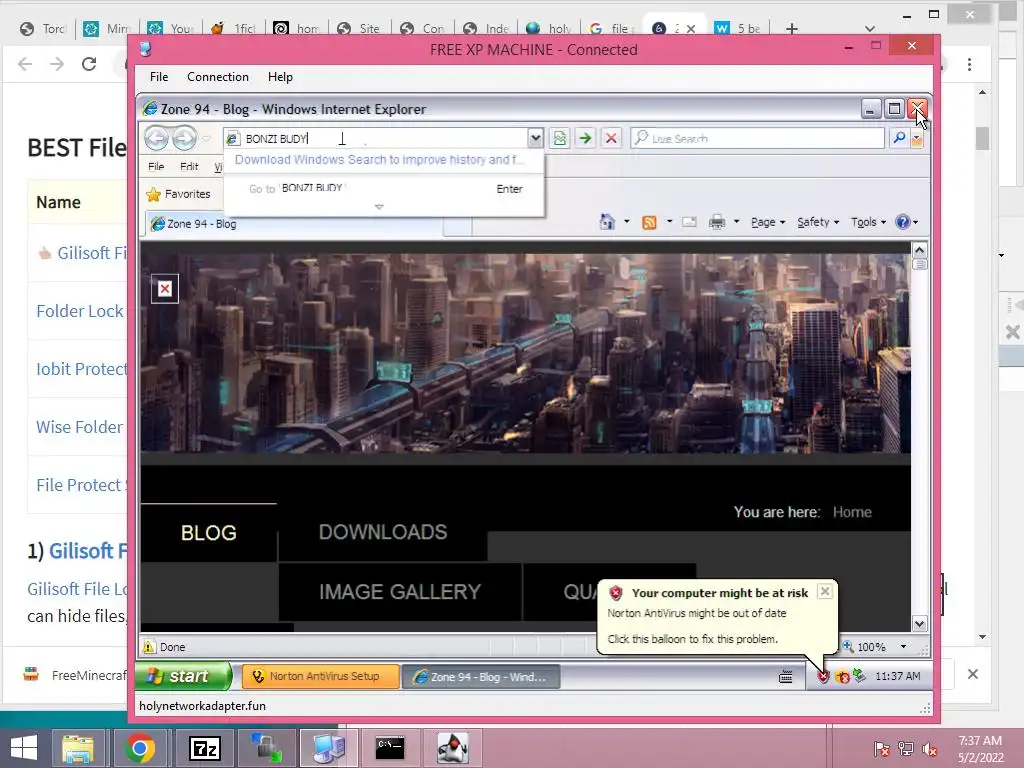The height and width of the screenshot is (768, 1024).
Task: Click the IE page scrollbar up arrow
Action: (x=920, y=251)
